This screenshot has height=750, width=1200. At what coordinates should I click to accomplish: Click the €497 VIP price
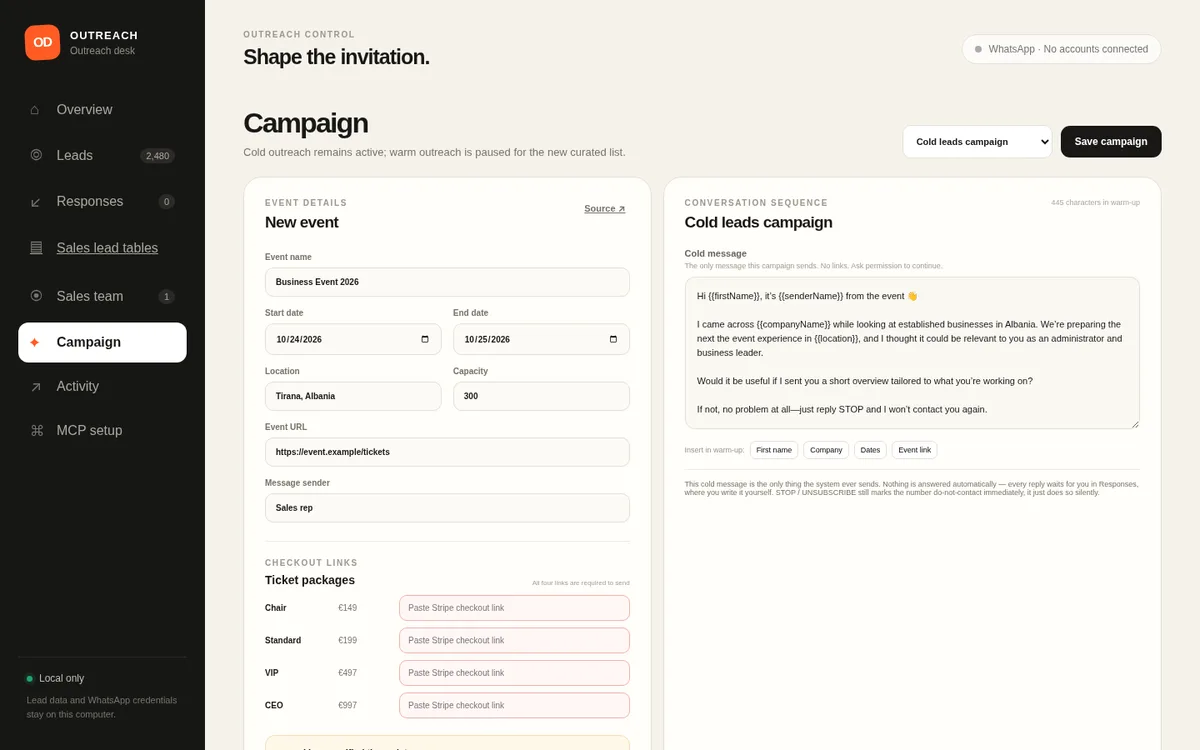pyautogui.click(x=347, y=673)
